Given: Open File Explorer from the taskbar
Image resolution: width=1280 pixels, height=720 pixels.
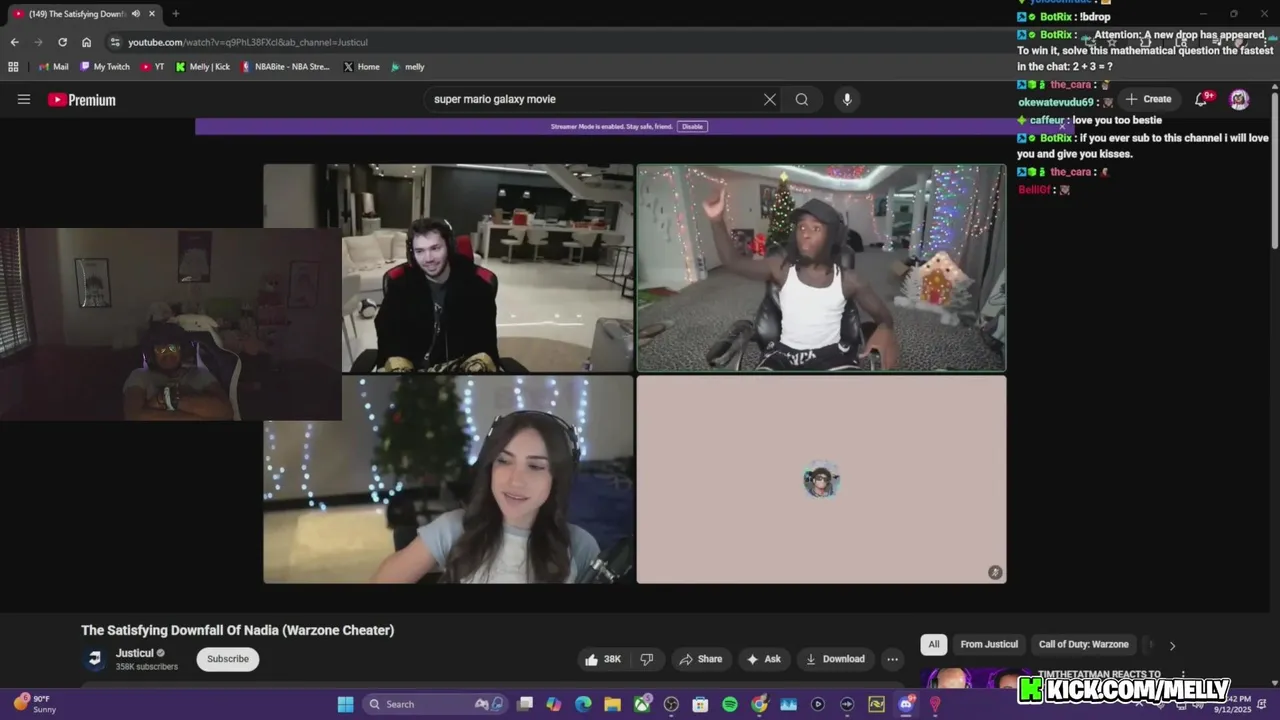Looking at the screenshot, I should [612, 704].
